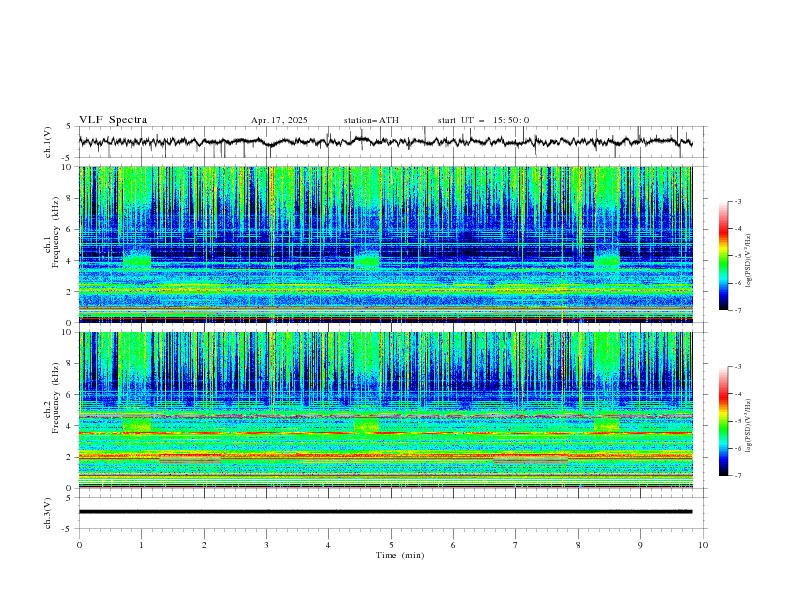This screenshot has height=612, width=792.
Task: Click the "-3" tick on ch.1 colorbar
Action: 737,201
